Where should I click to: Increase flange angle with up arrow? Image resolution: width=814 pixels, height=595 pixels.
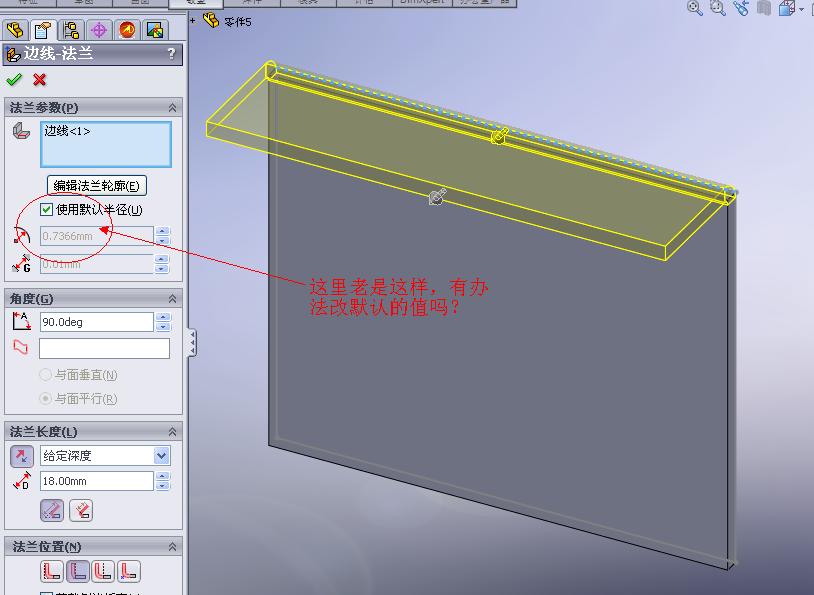[x=163, y=317]
